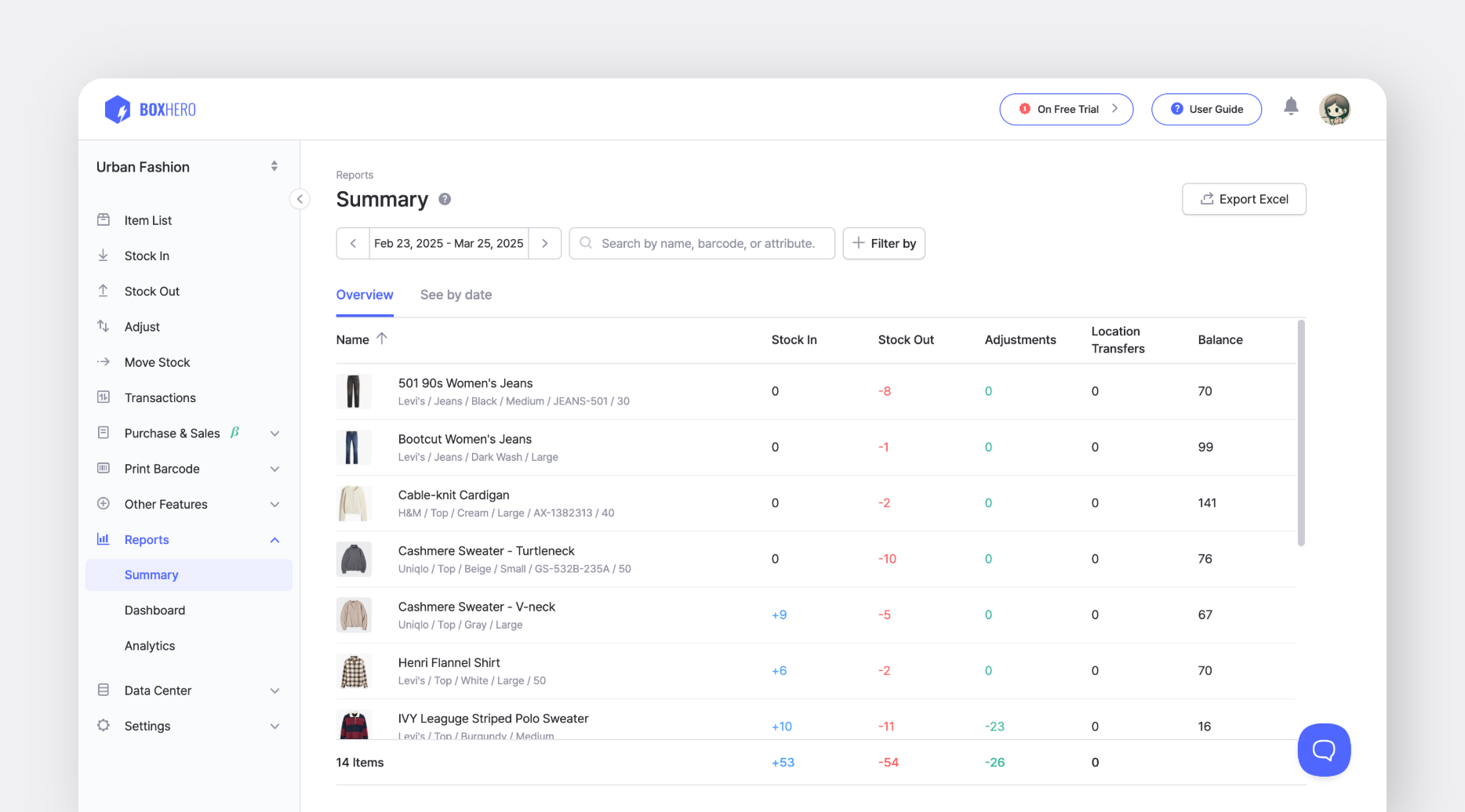Click the Export Excel button
The height and width of the screenshot is (812, 1465).
pos(1244,199)
